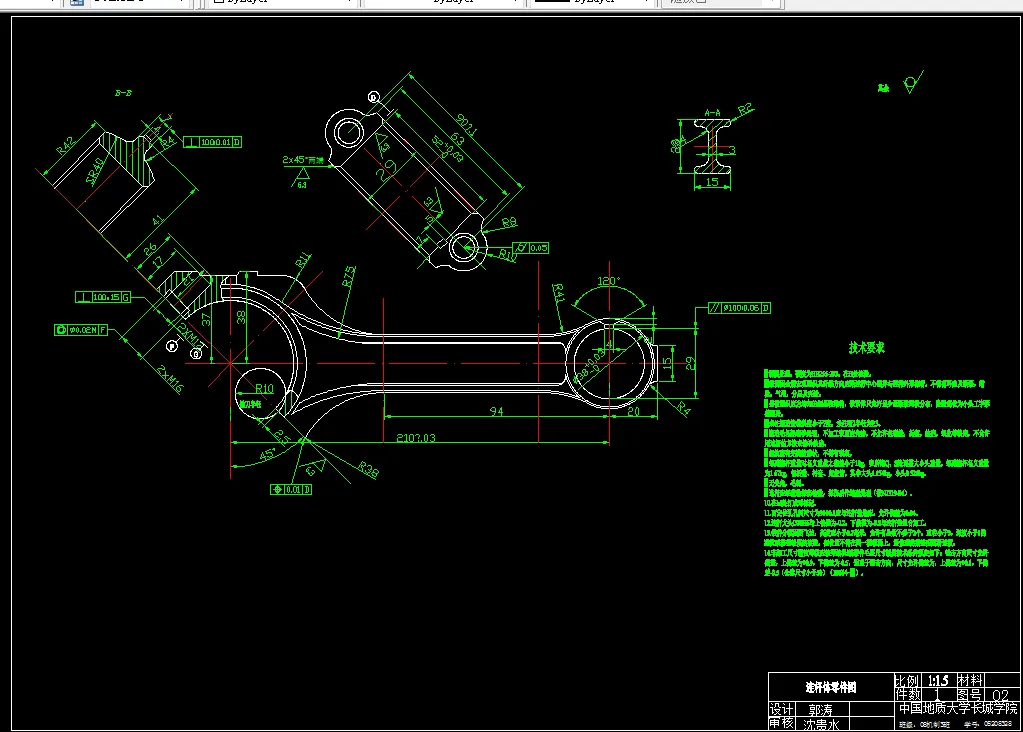1023x732 pixels.
Task: Select the 设计 label
Action: coord(782,709)
